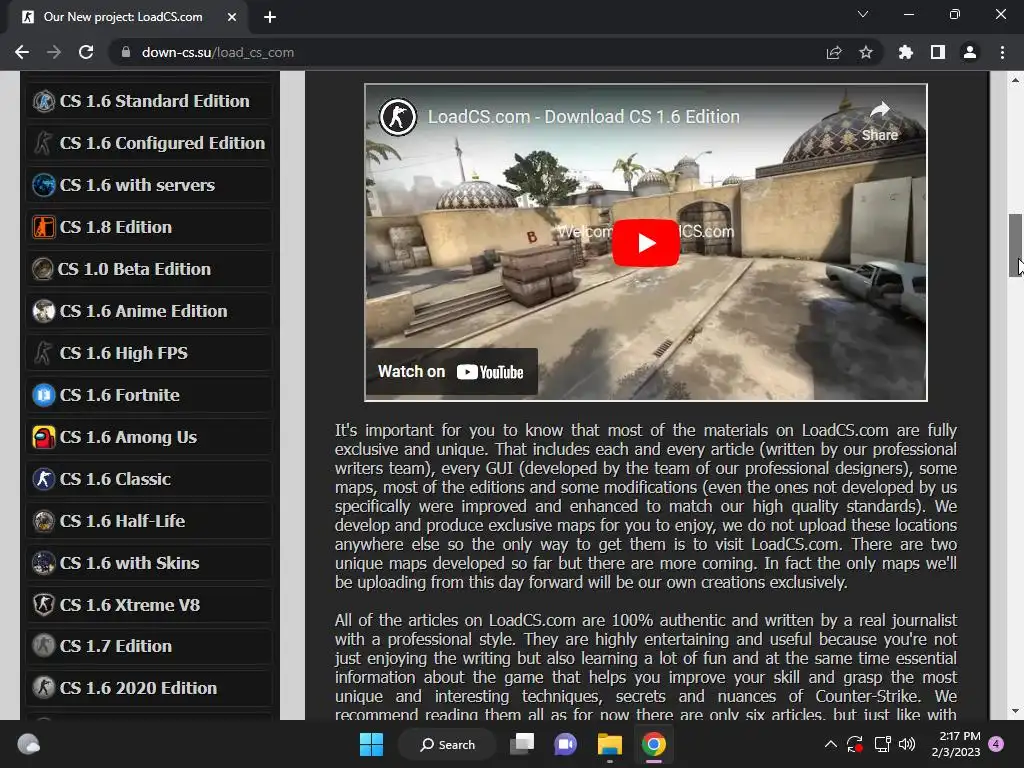The image size is (1024, 768).
Task: Open CS 1.6 Half-Life text link
Action: (122, 521)
